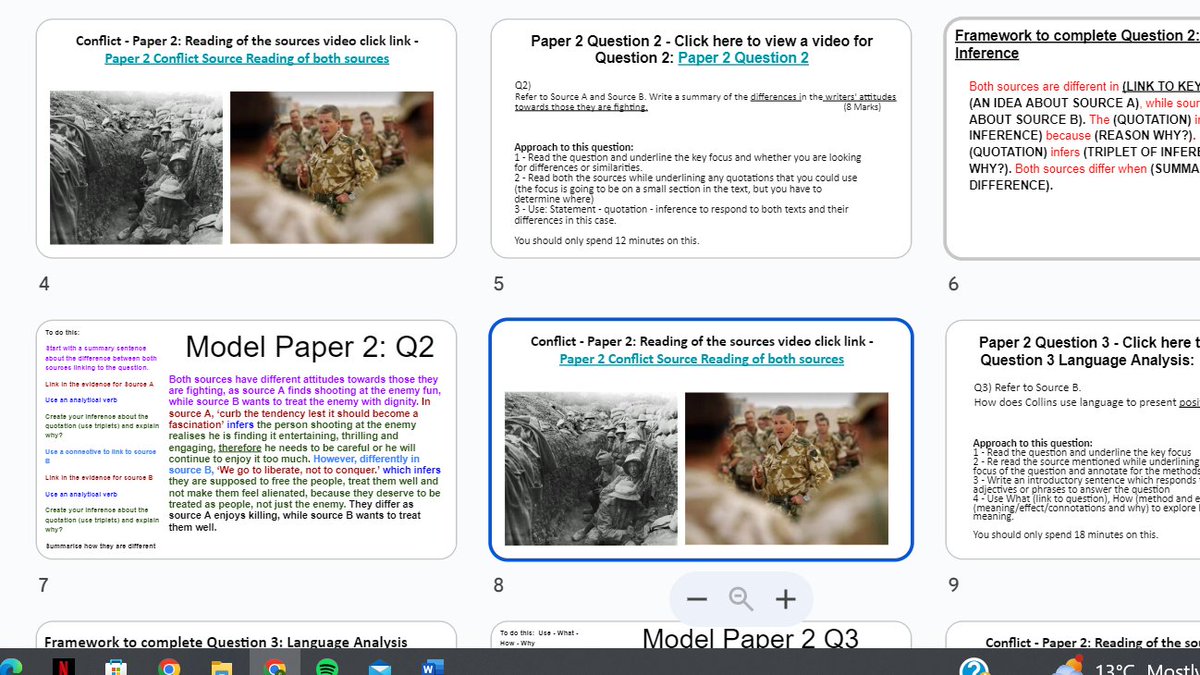1200x675 pixels.
Task: Open Microsoft Edge from the taskbar
Action: [11, 667]
